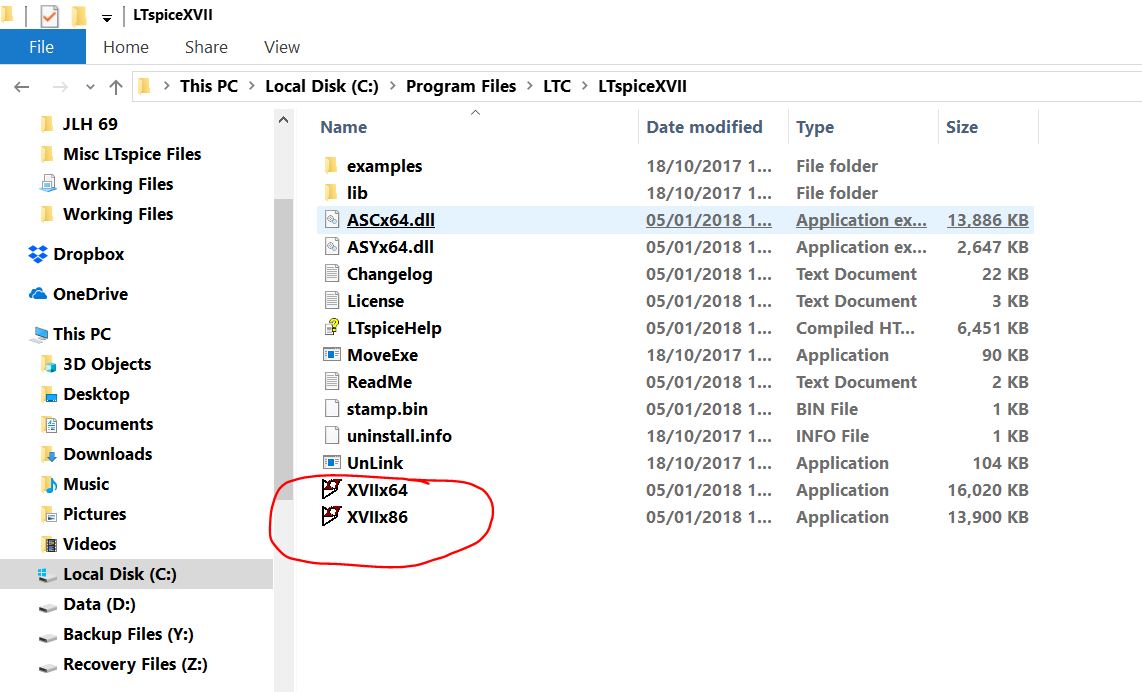Viewport: 1142px width, 692px height.
Task: Click the navigation pane scroll up arrow
Action: (283, 119)
